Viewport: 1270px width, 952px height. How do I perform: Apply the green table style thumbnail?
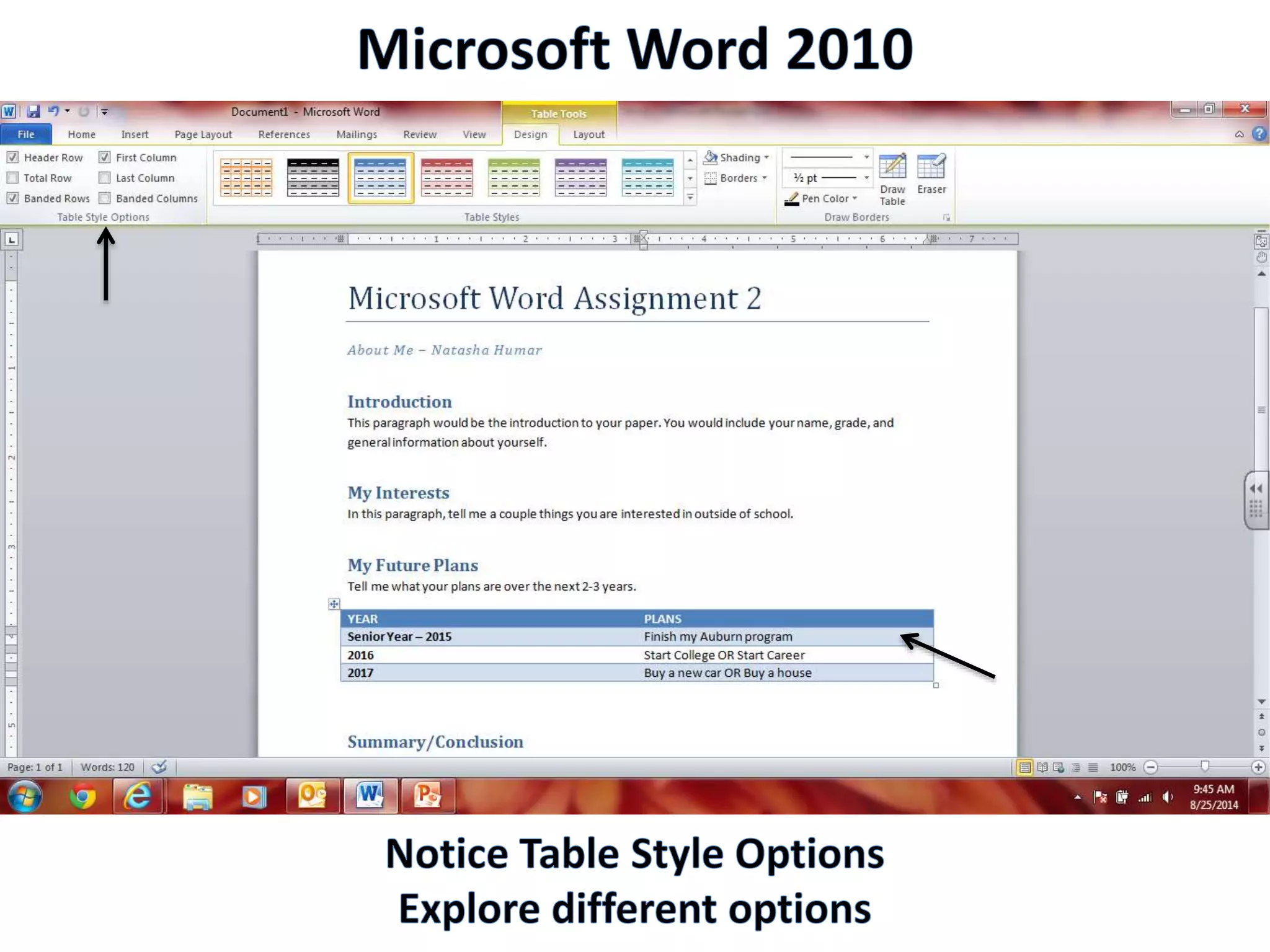click(514, 178)
